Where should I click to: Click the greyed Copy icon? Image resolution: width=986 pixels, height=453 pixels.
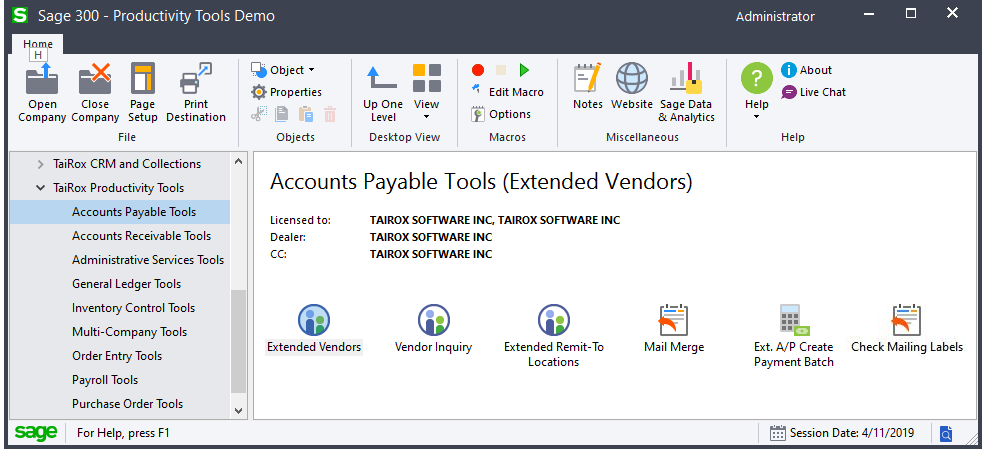click(x=282, y=114)
